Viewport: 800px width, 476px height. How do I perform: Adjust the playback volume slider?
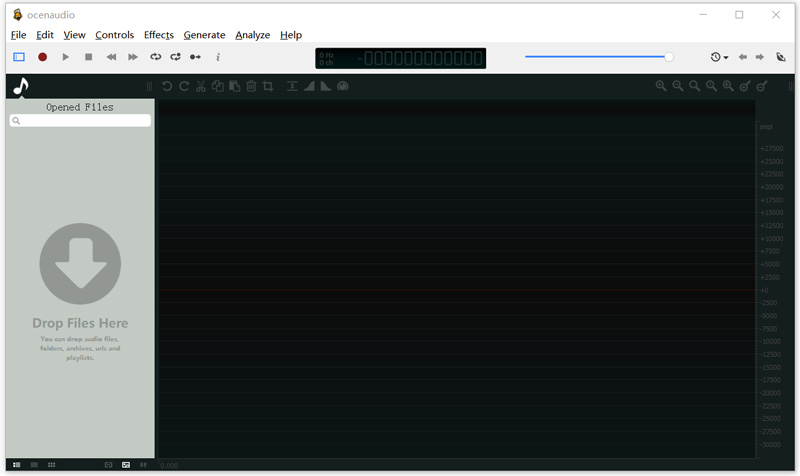[x=599, y=57]
